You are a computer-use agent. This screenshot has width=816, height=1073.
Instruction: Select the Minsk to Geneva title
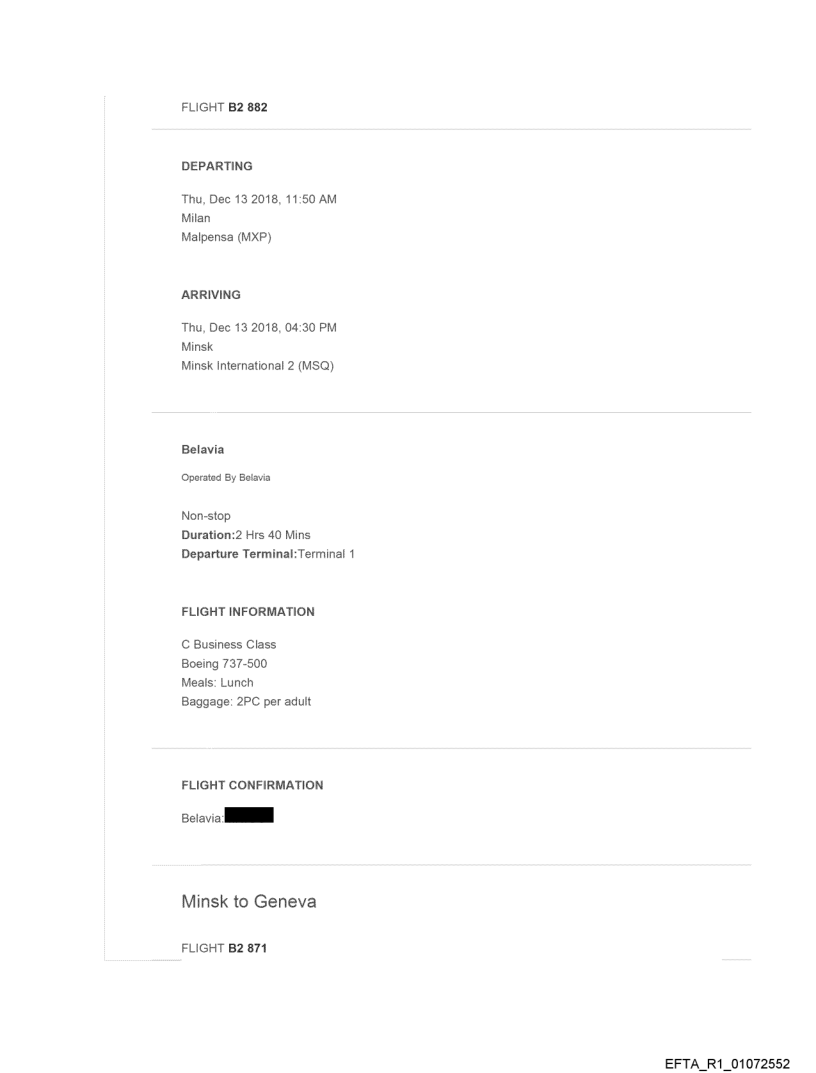click(248, 902)
